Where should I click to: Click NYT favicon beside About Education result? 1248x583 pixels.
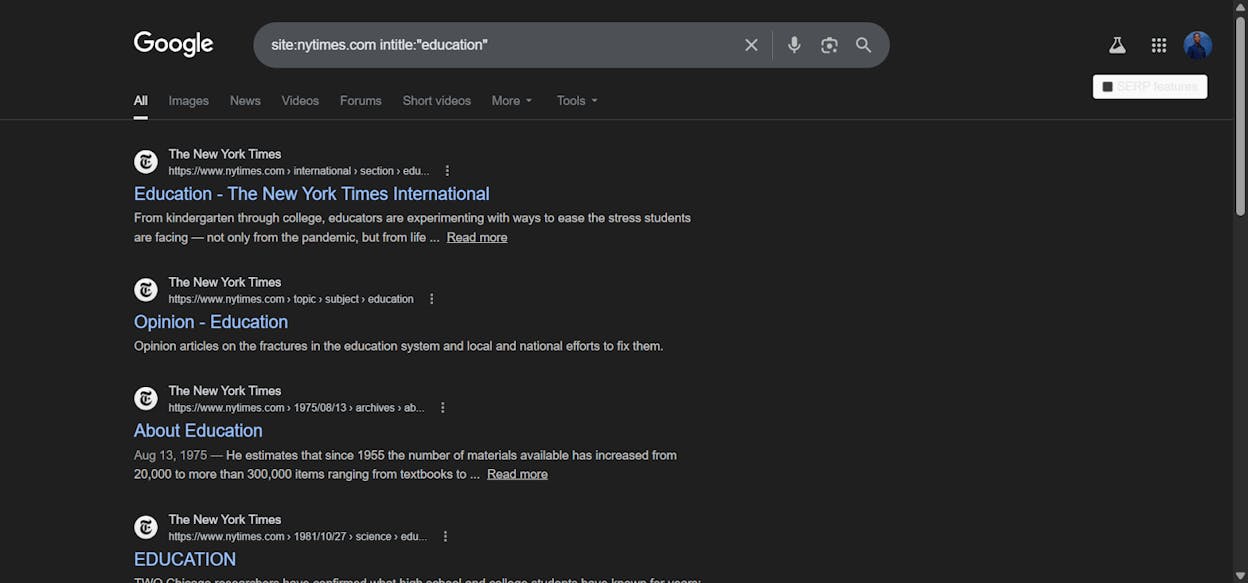tap(146, 399)
